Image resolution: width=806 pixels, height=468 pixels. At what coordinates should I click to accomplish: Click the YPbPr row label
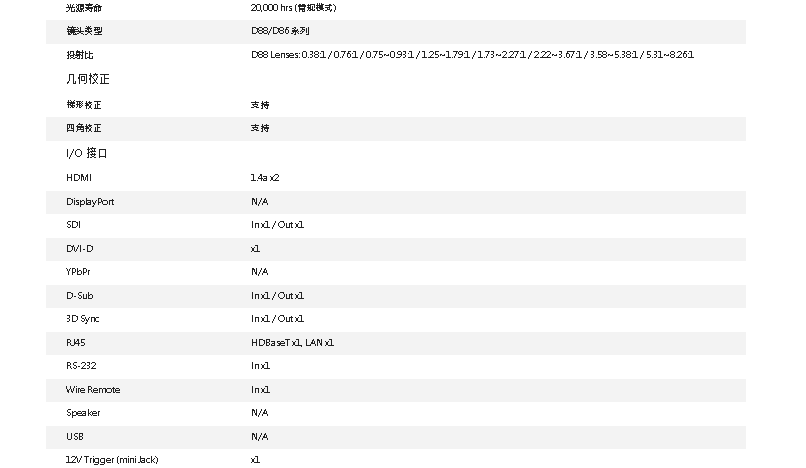(78, 272)
